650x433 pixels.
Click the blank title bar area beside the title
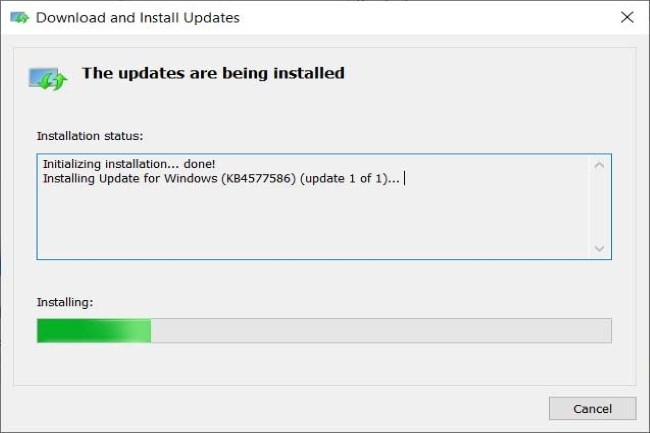pos(427,17)
